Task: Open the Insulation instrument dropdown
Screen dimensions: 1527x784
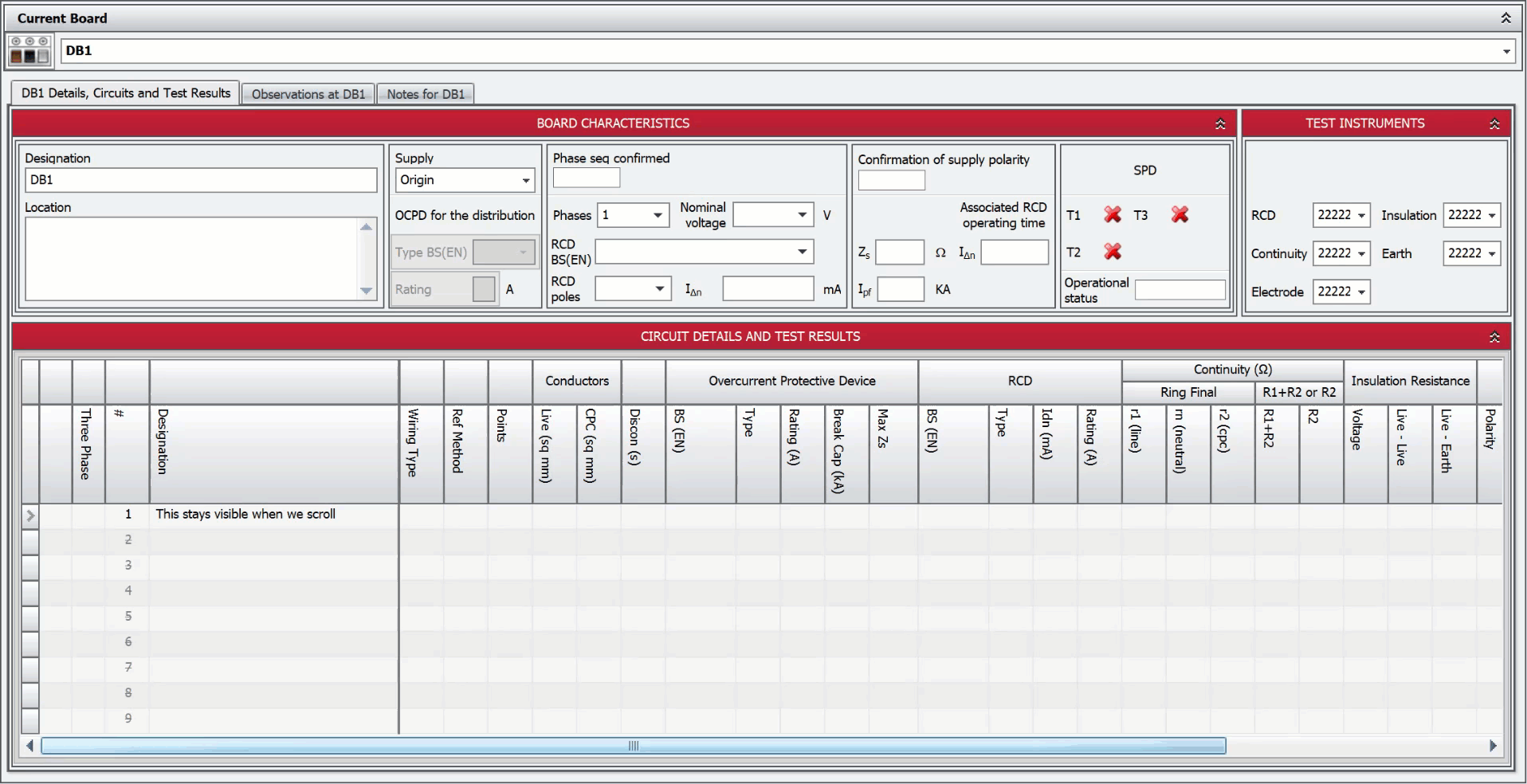Action: pyautogui.click(x=1492, y=215)
